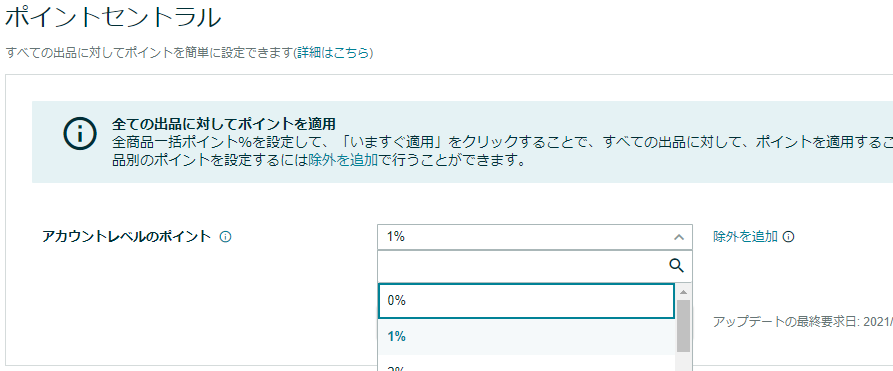Click the 全ての出品に対してポイントを適用 banner title
Screen dimensions: 893x371
(x=223, y=123)
